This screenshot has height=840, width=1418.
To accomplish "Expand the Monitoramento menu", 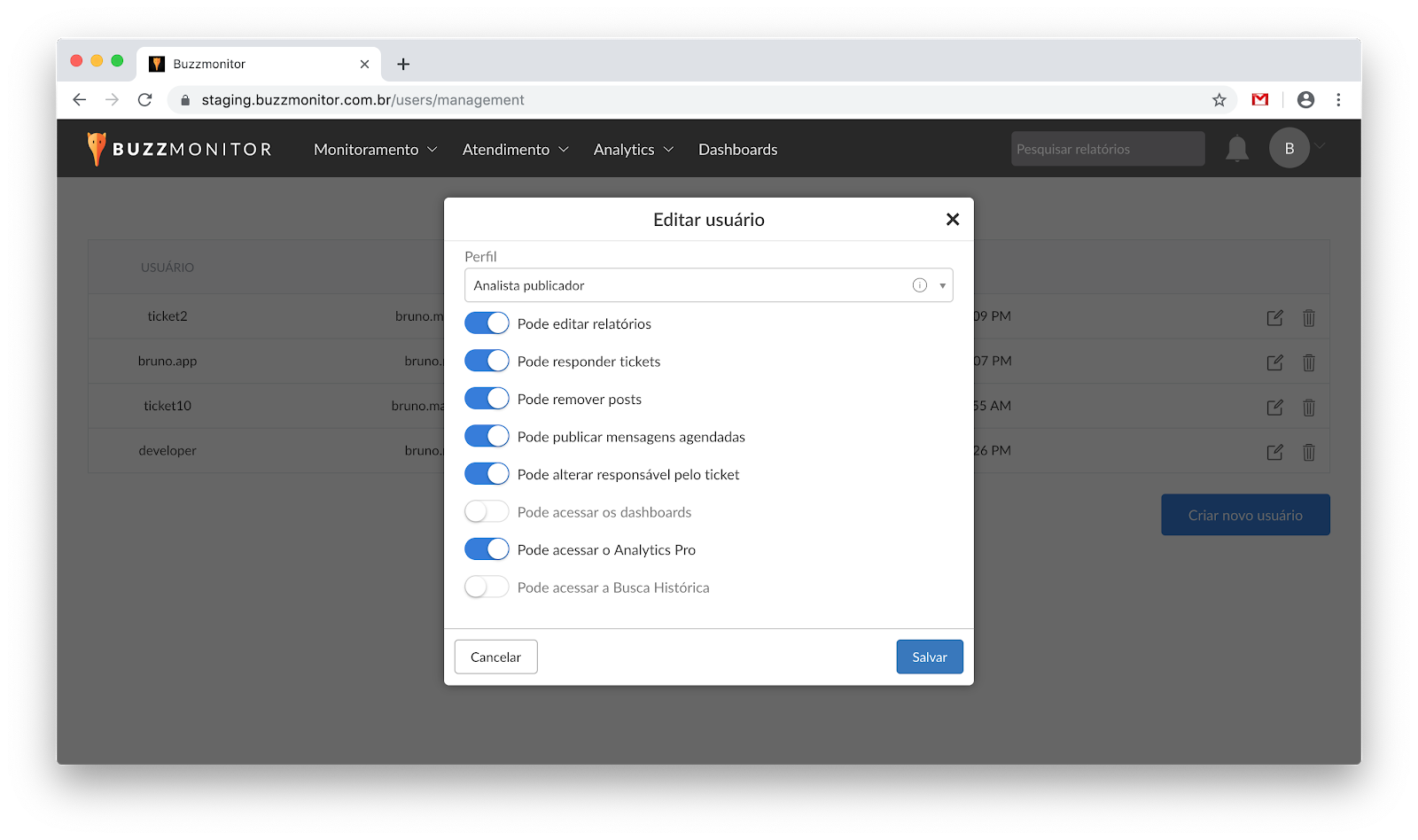I will pyautogui.click(x=375, y=150).
